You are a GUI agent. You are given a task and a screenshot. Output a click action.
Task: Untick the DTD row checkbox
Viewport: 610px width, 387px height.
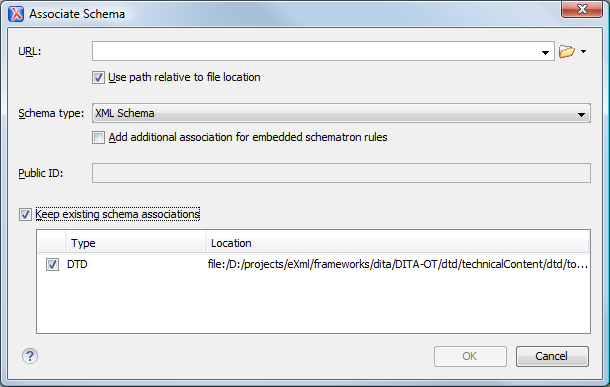[x=52, y=264]
